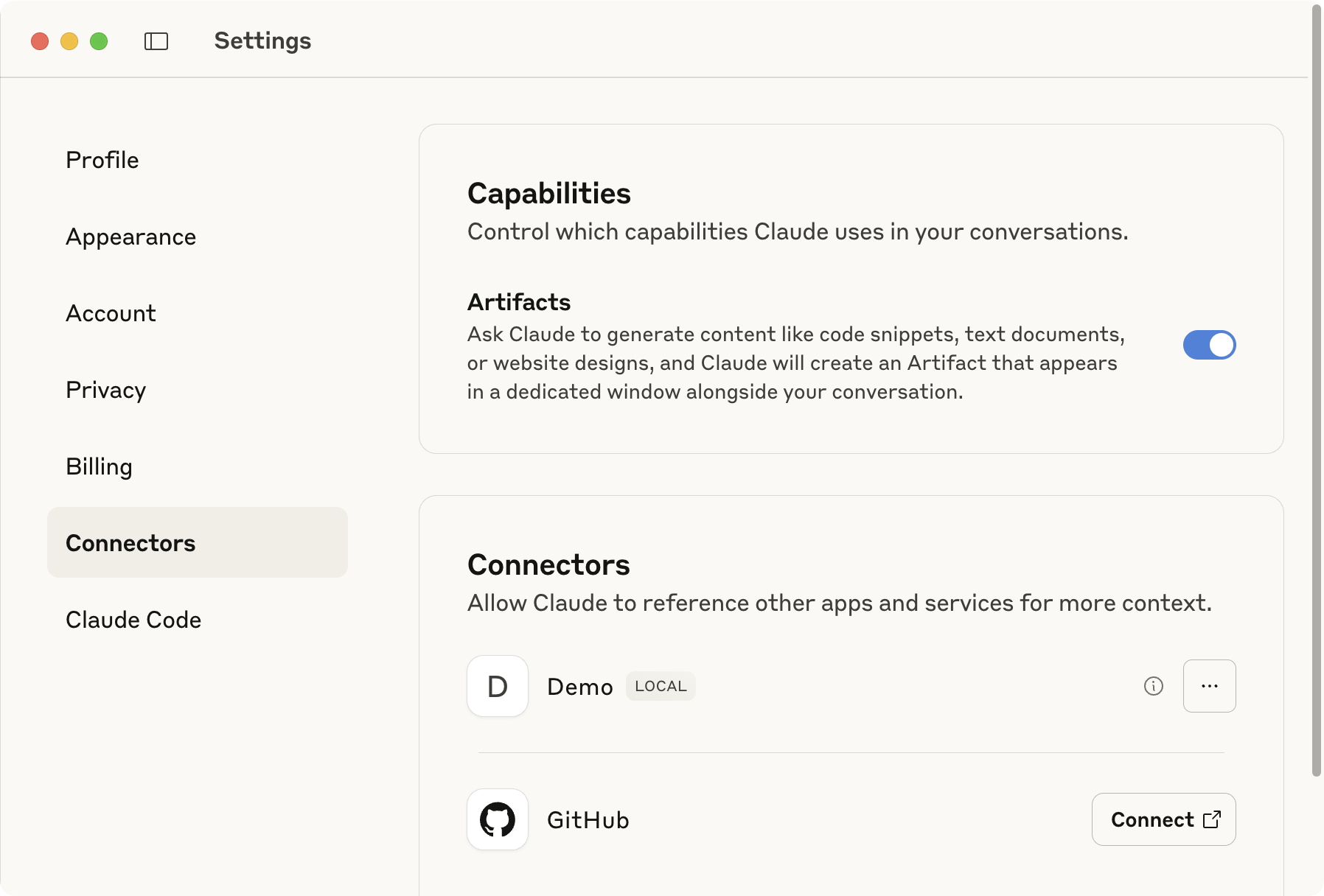Screen dimensions: 1324x896
Task: Open Privacy settings
Action: [x=106, y=390]
